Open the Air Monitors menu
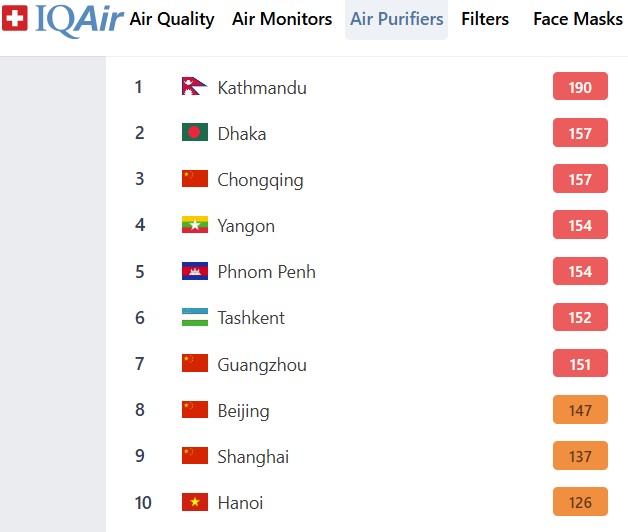The image size is (628, 532). [x=282, y=19]
